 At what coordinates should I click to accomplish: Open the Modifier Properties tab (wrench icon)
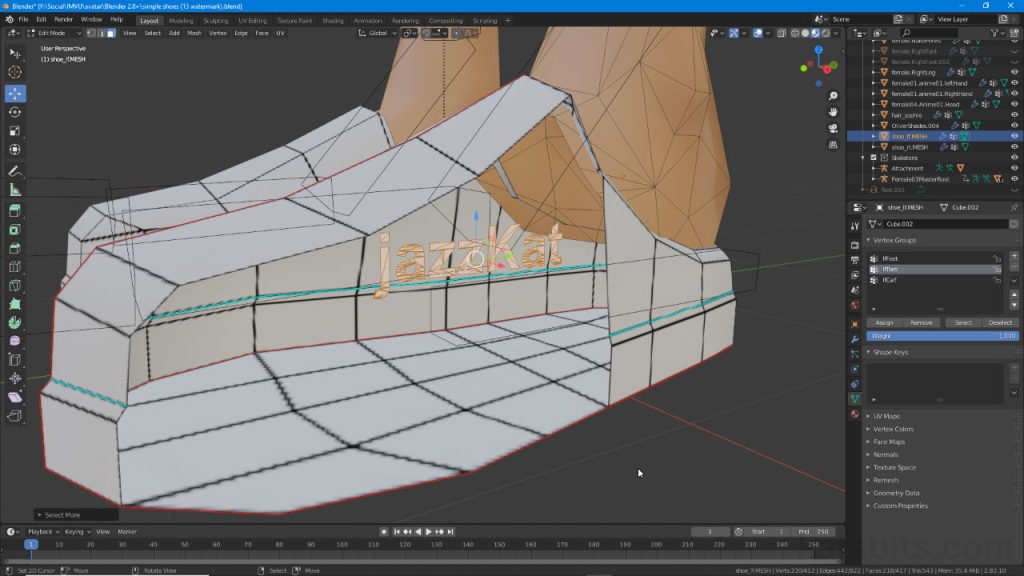[854, 339]
